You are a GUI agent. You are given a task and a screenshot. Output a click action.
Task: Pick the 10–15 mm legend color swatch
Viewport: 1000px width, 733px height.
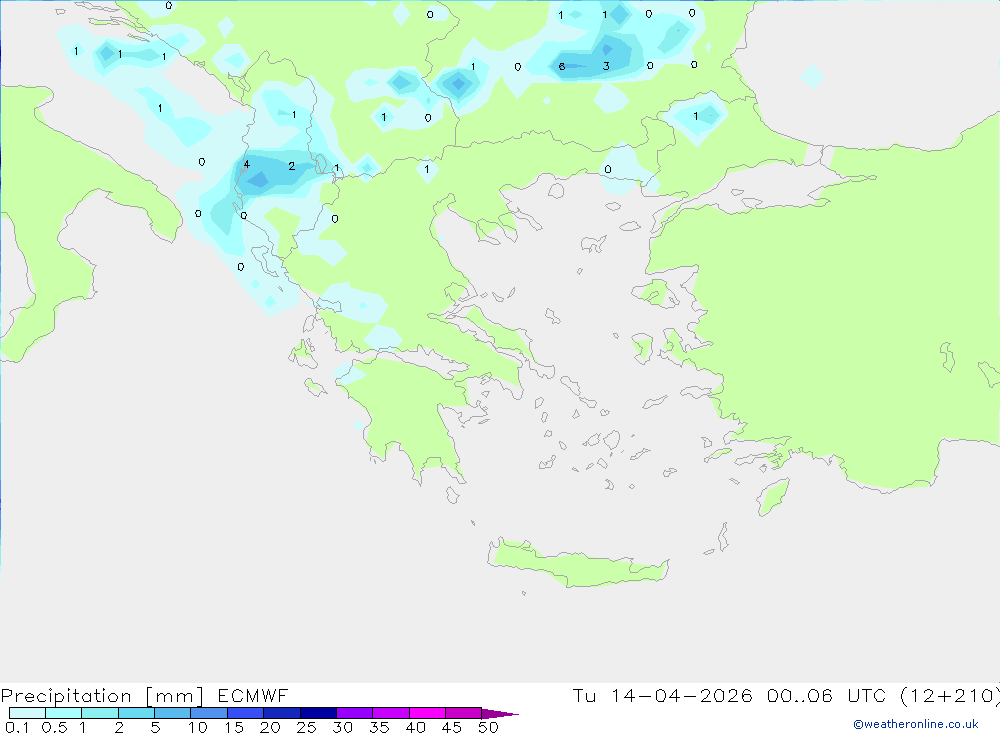[209, 713]
